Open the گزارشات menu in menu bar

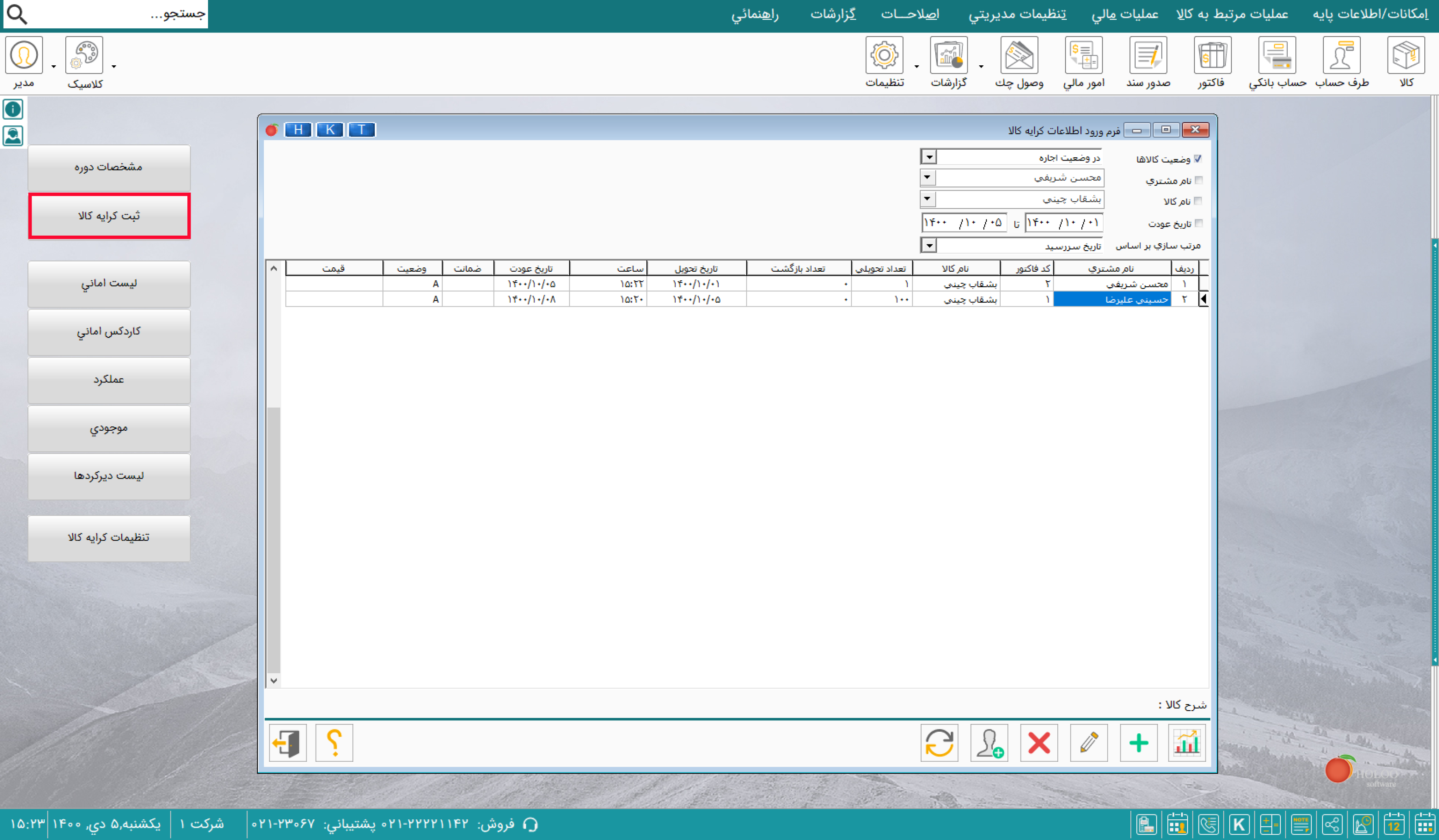pyautogui.click(x=833, y=14)
